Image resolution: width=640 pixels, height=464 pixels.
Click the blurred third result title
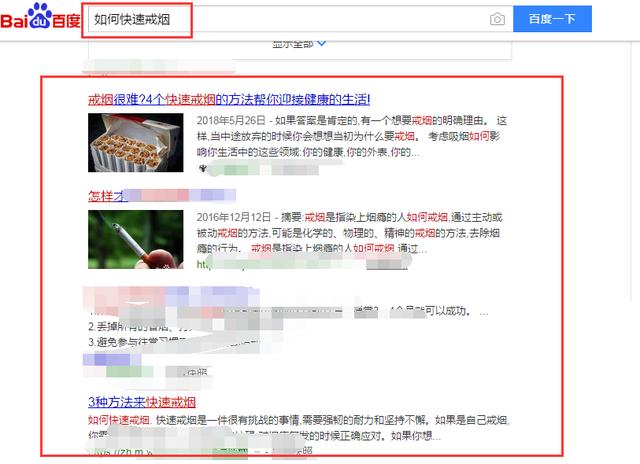[171, 297]
